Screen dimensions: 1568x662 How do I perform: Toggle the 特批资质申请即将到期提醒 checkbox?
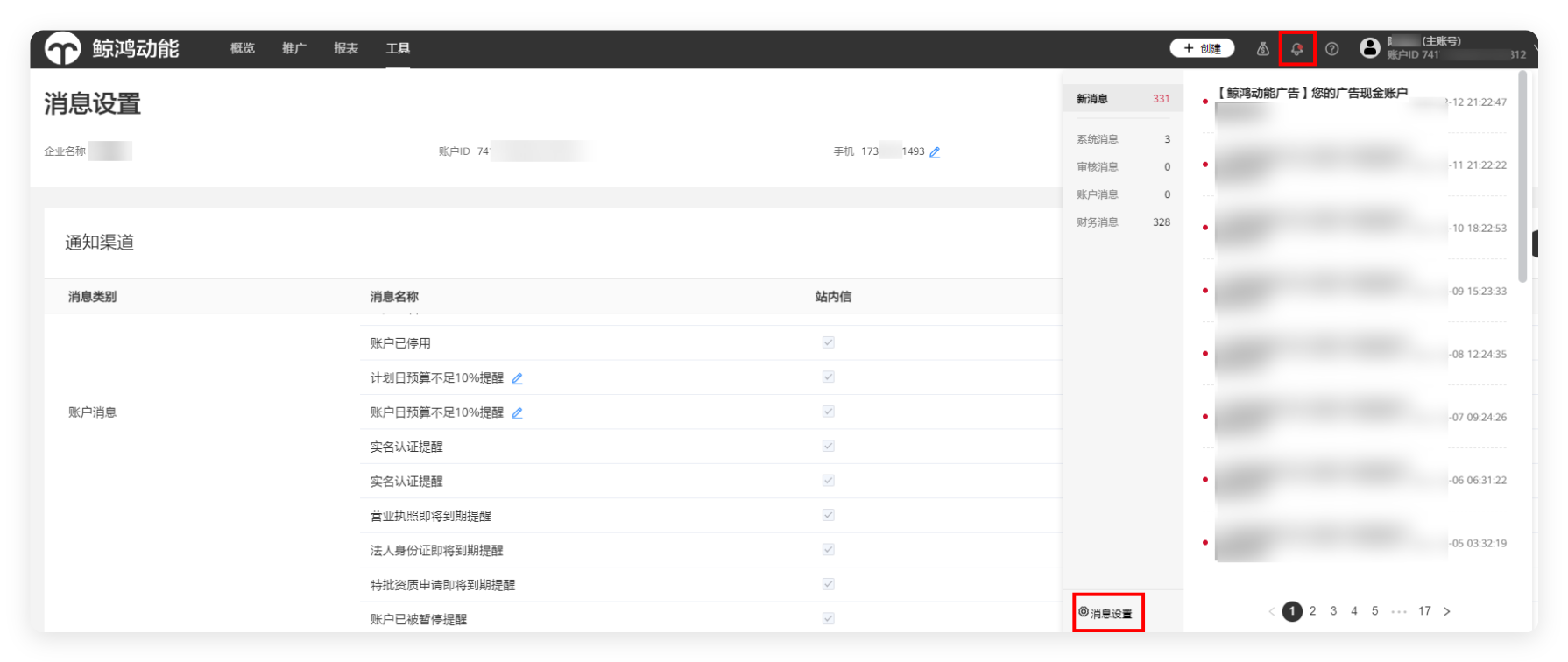coord(828,584)
